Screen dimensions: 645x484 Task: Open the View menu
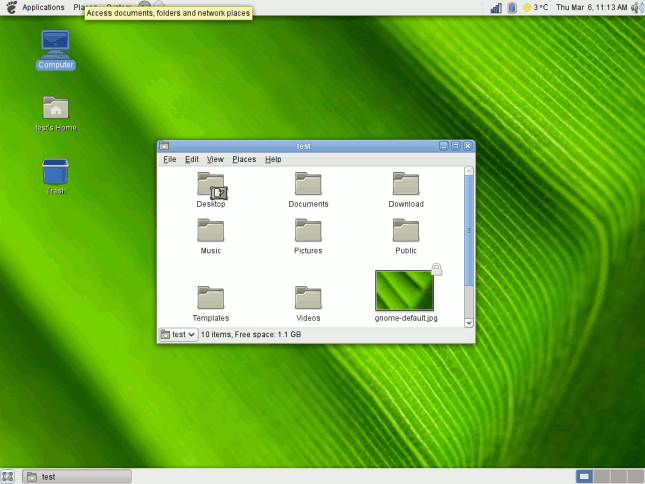215,159
